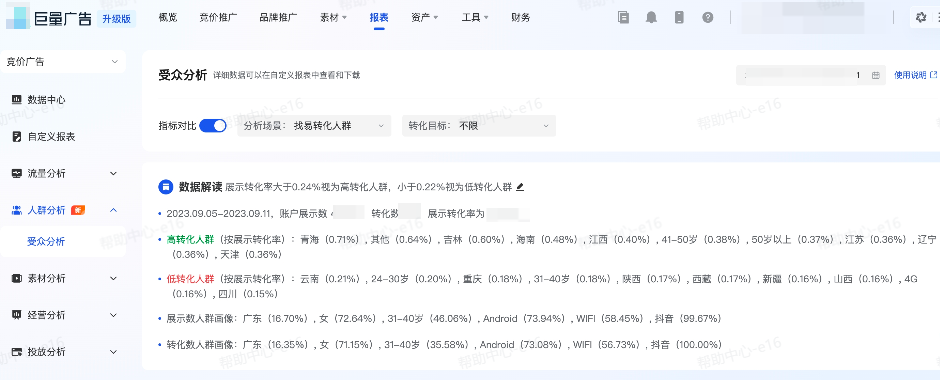
Task: Open the help question mark icon
Action: 708,17
